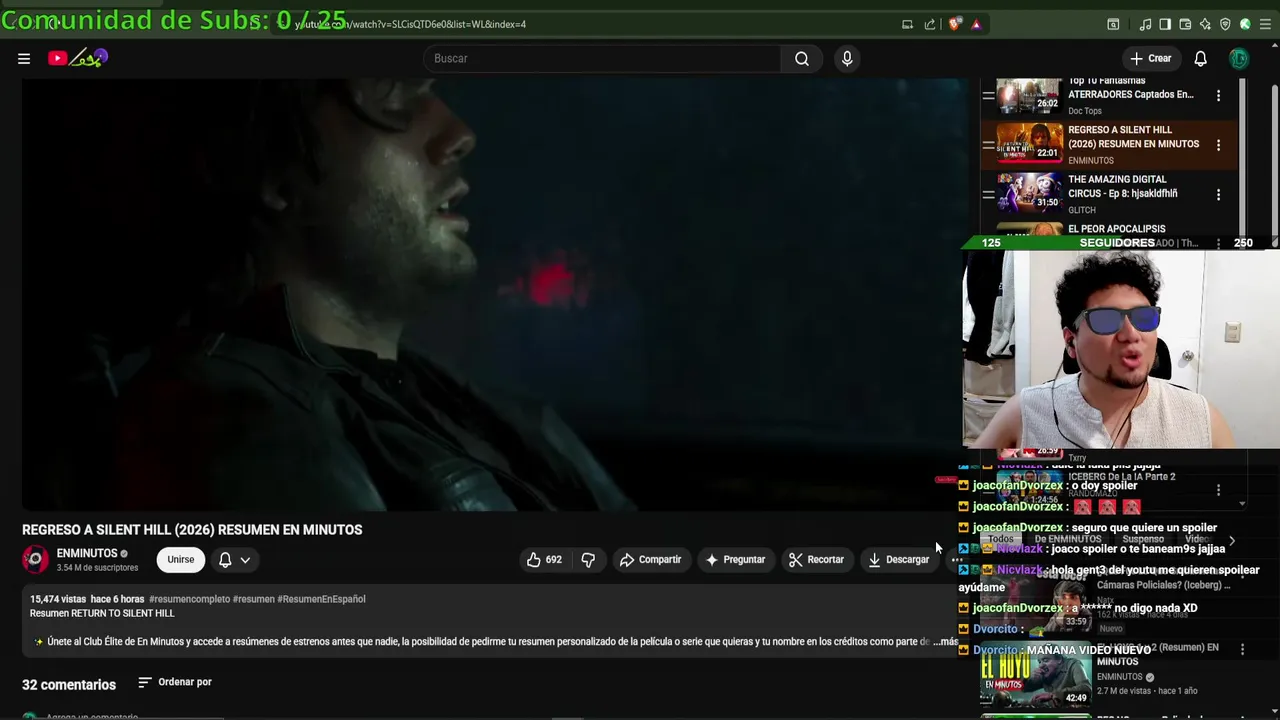Expand the description with ...más
Viewport: 1280px width, 720px height.
(945, 642)
